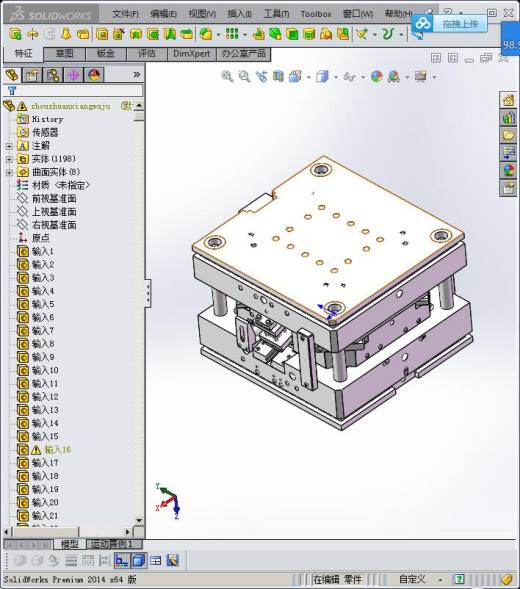The image size is (520, 589).
Task: Open the Apply Scene dropdown arrow
Action: (x=407, y=77)
